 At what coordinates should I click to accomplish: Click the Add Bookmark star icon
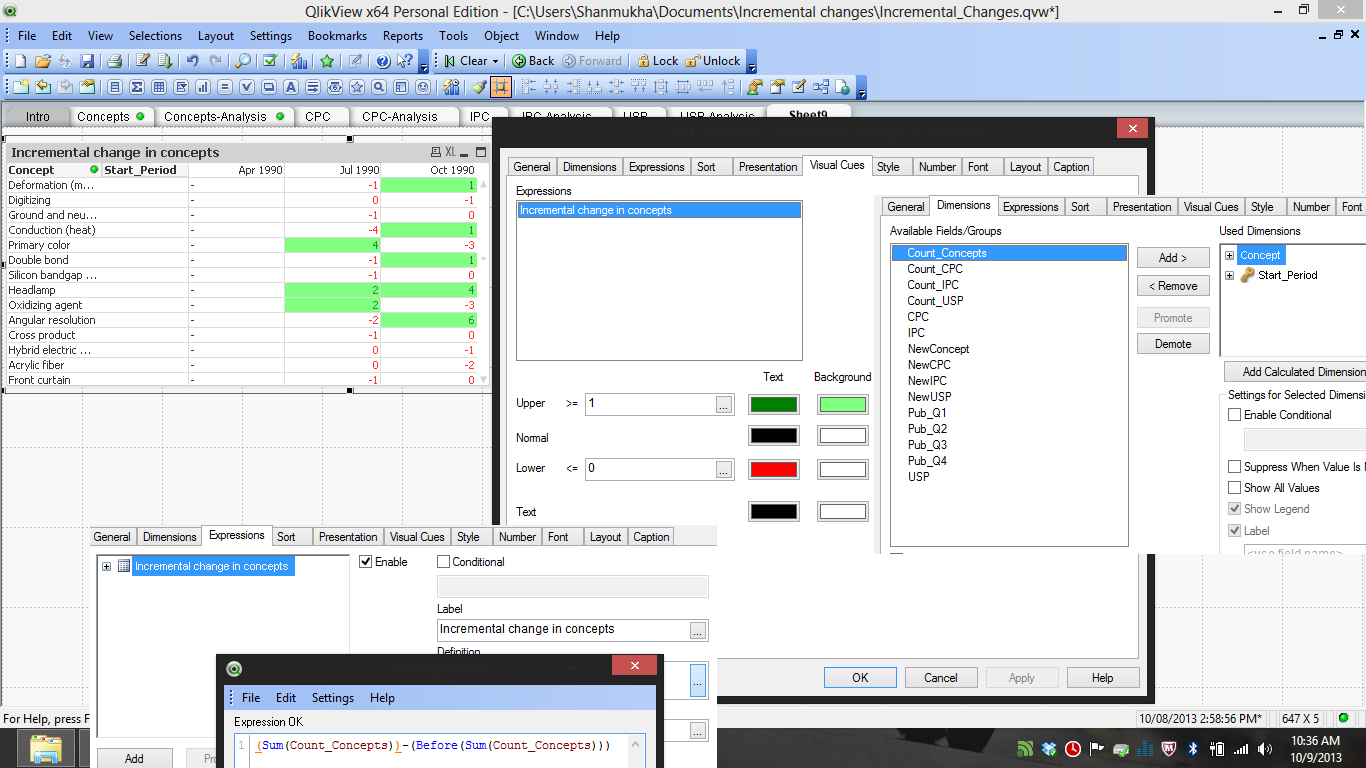pyautogui.click(x=327, y=61)
